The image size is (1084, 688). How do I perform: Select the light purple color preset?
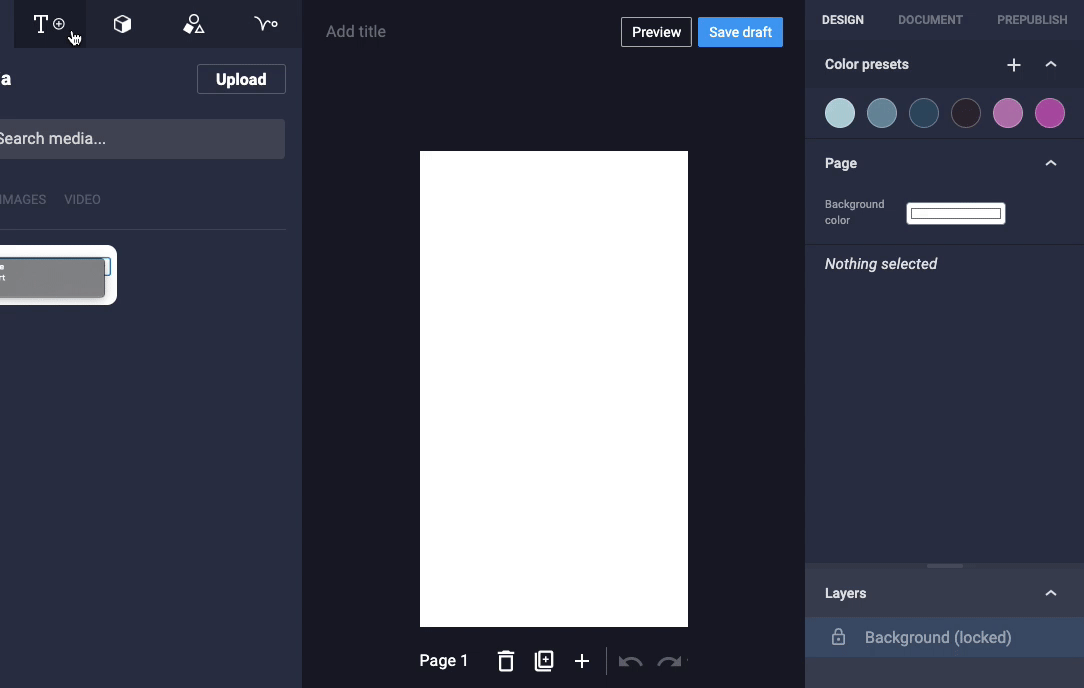click(1008, 113)
